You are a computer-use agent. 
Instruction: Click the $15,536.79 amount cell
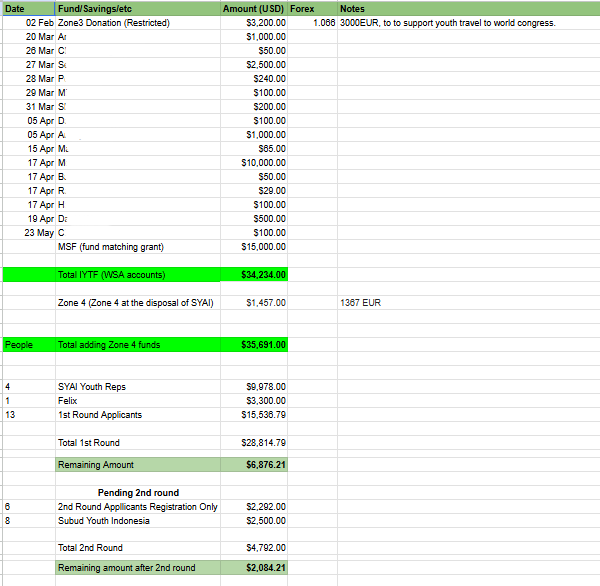(x=254, y=415)
